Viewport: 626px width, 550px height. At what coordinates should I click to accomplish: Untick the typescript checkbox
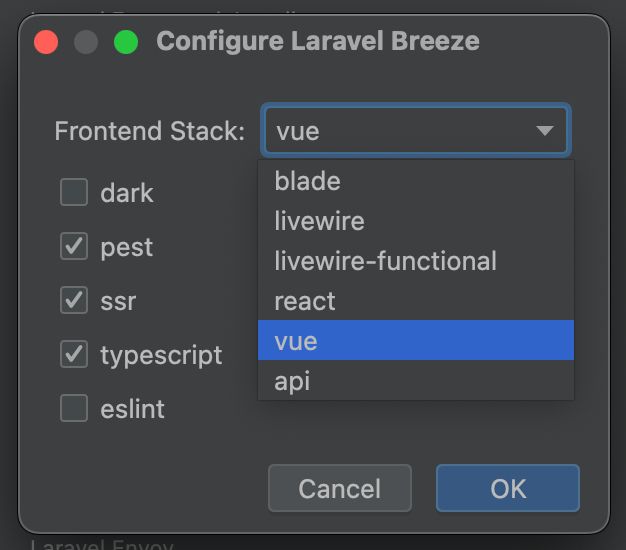click(74, 354)
